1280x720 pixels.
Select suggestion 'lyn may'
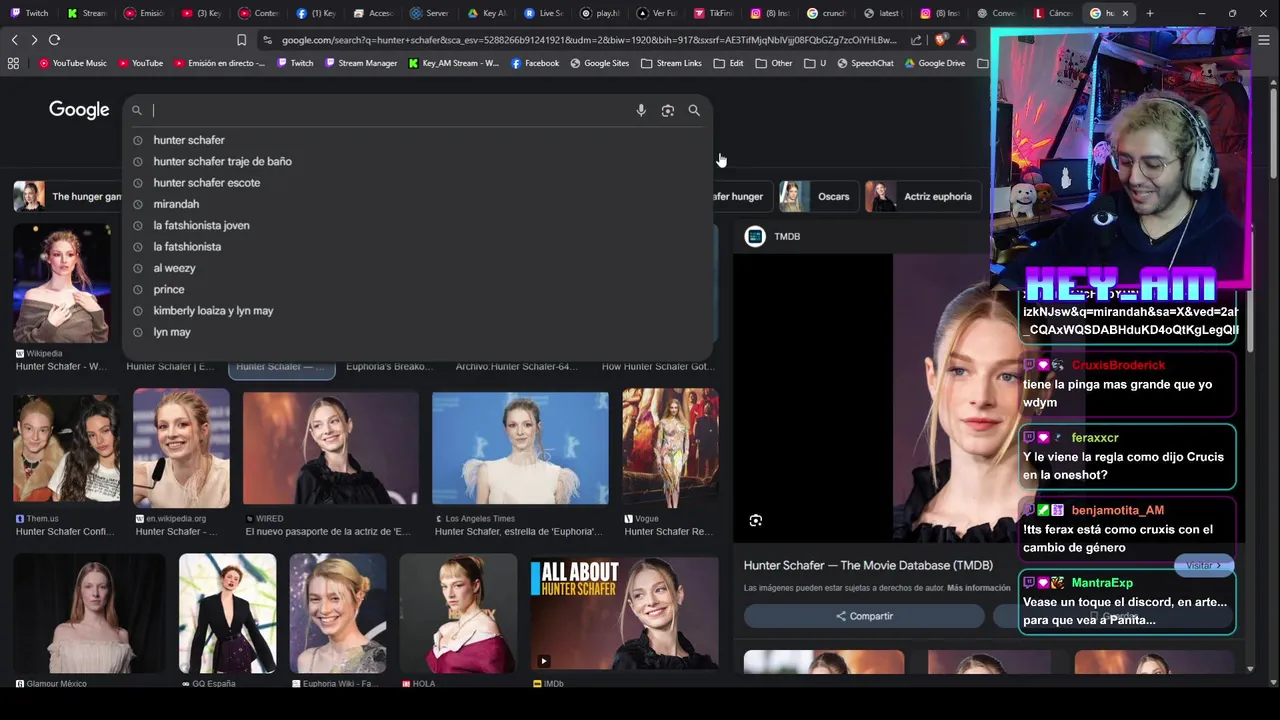pos(418,332)
